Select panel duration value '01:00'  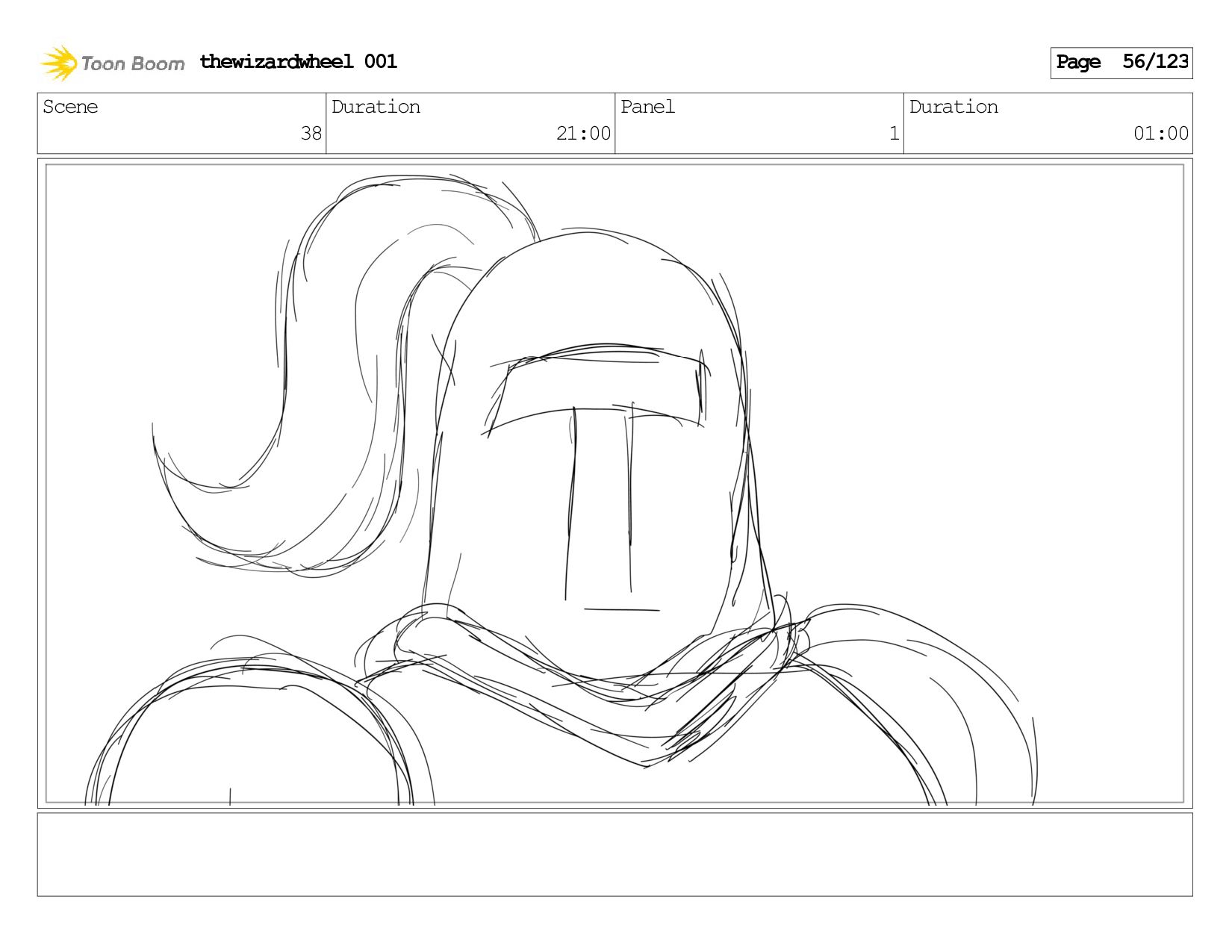pos(1160,134)
